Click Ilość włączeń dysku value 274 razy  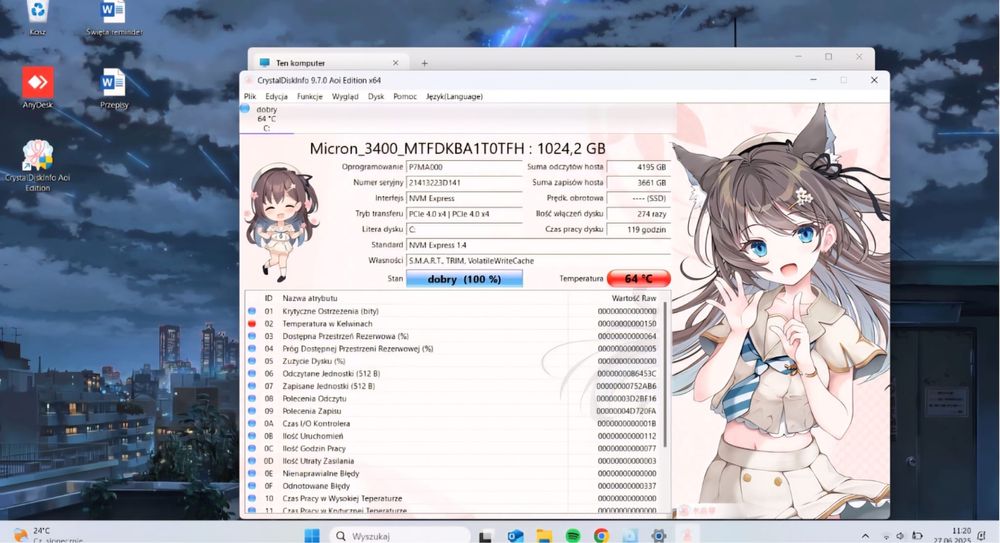click(x=638, y=214)
